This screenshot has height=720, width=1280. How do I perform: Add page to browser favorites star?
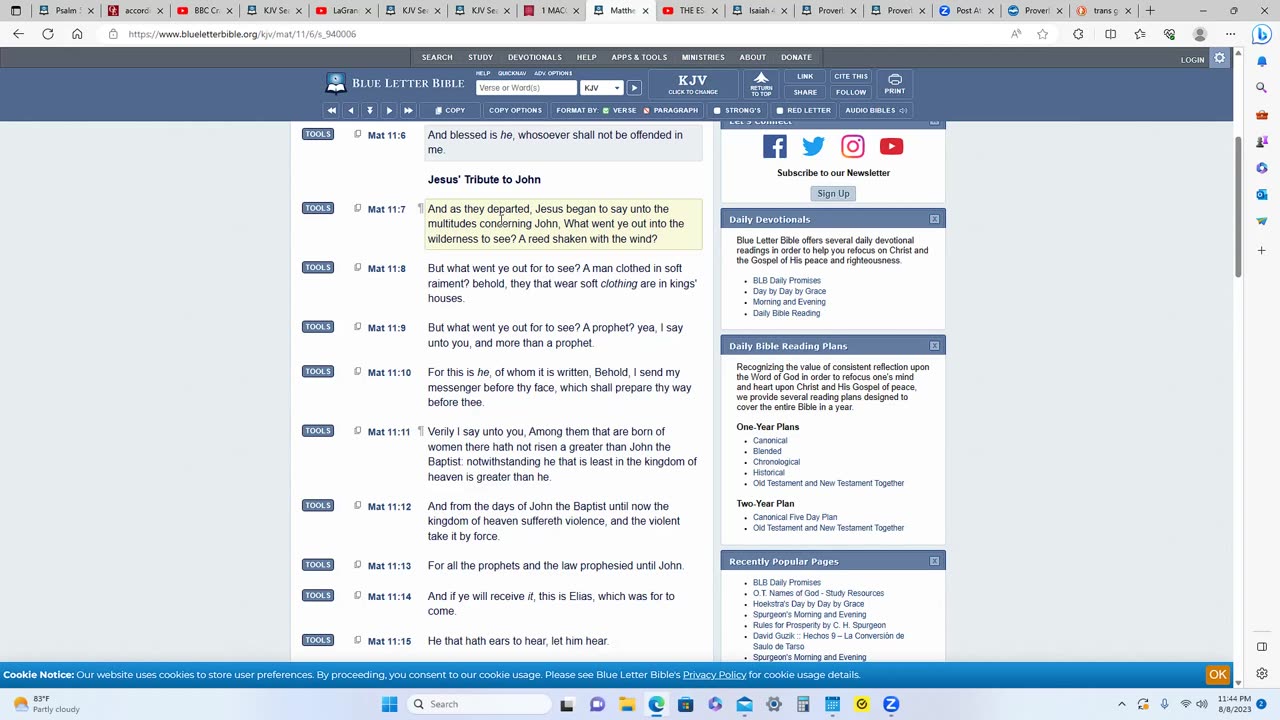pyautogui.click(x=1043, y=34)
